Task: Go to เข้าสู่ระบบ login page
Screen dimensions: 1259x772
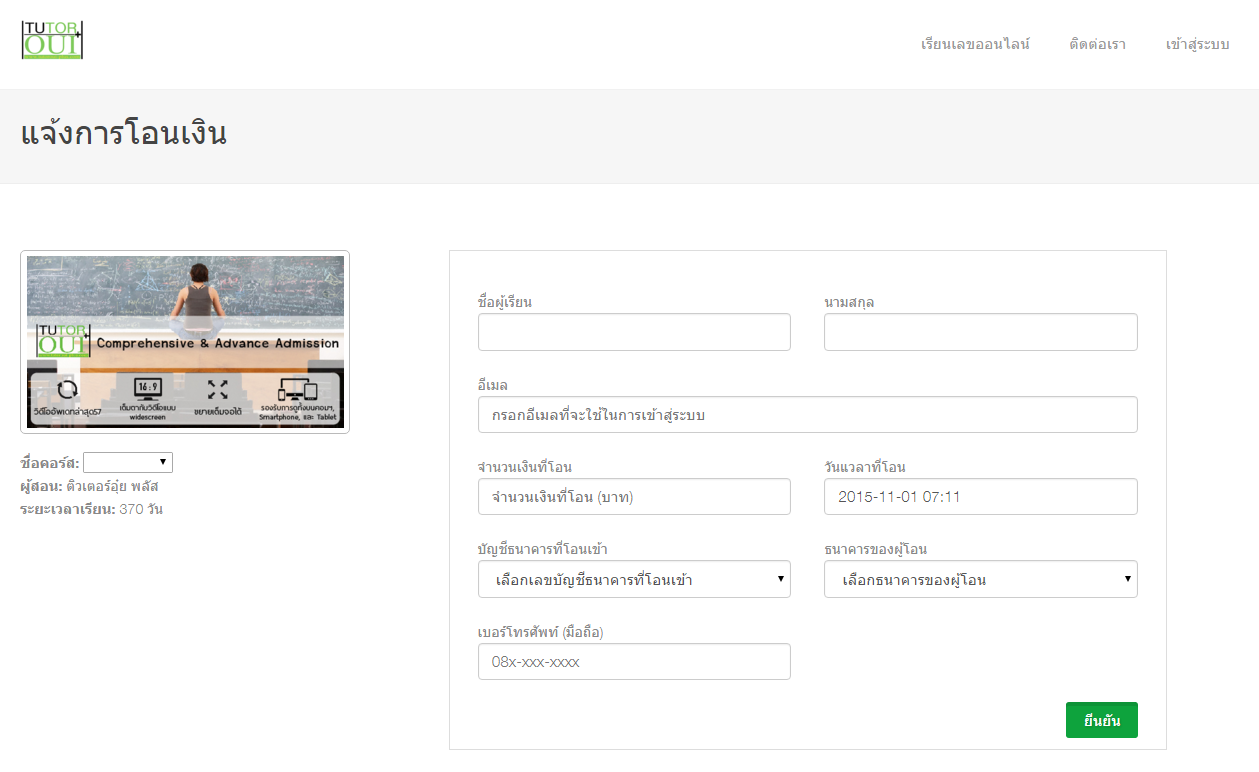Action: pos(1197,45)
